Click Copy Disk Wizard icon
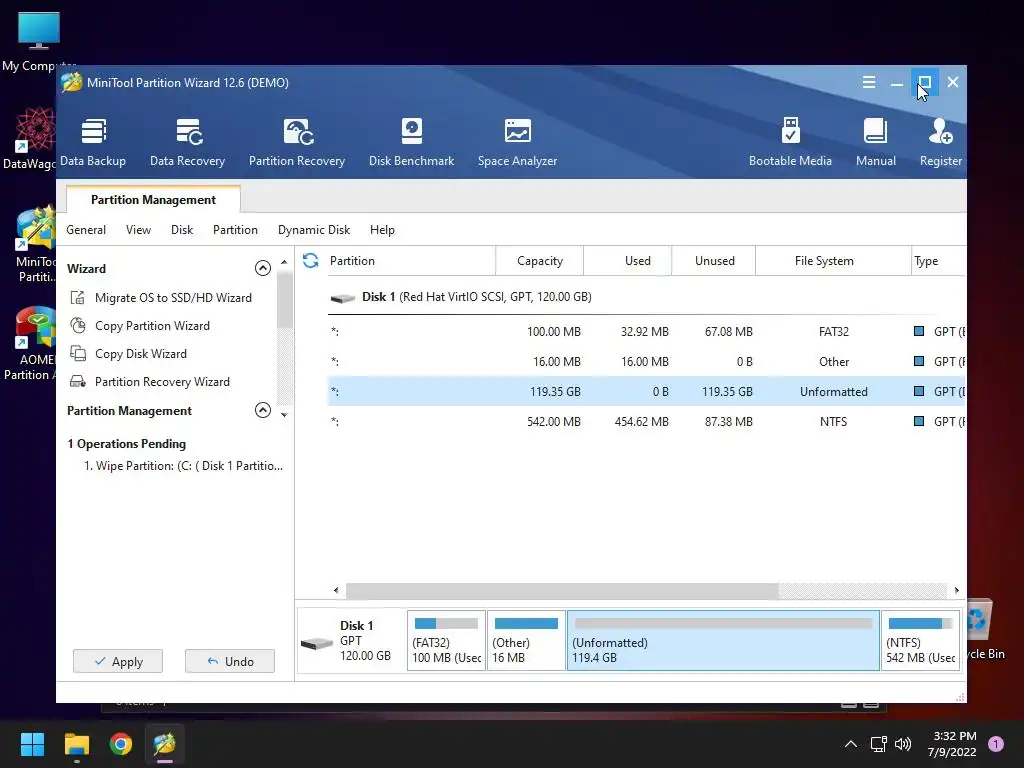 tap(78, 353)
